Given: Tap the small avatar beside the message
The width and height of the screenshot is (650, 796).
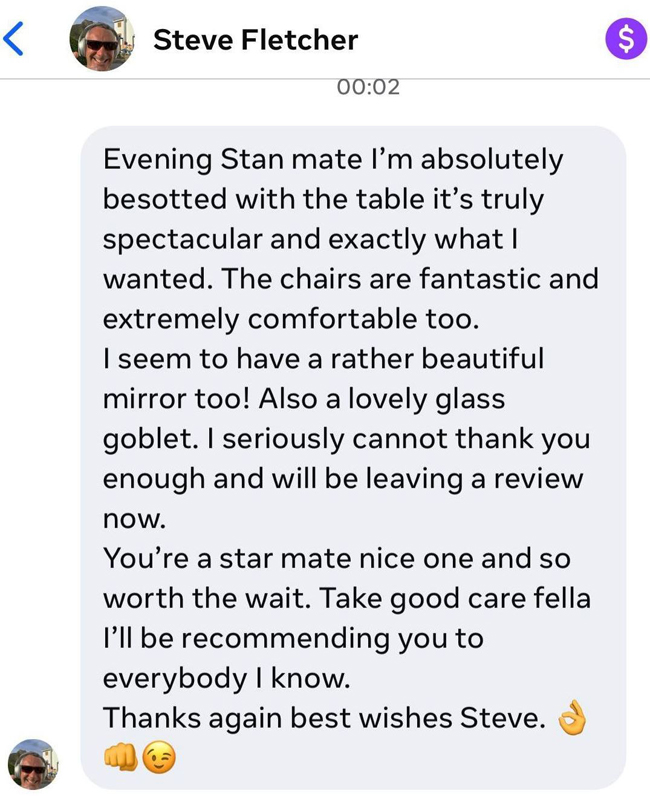Looking at the screenshot, I should click(32, 765).
